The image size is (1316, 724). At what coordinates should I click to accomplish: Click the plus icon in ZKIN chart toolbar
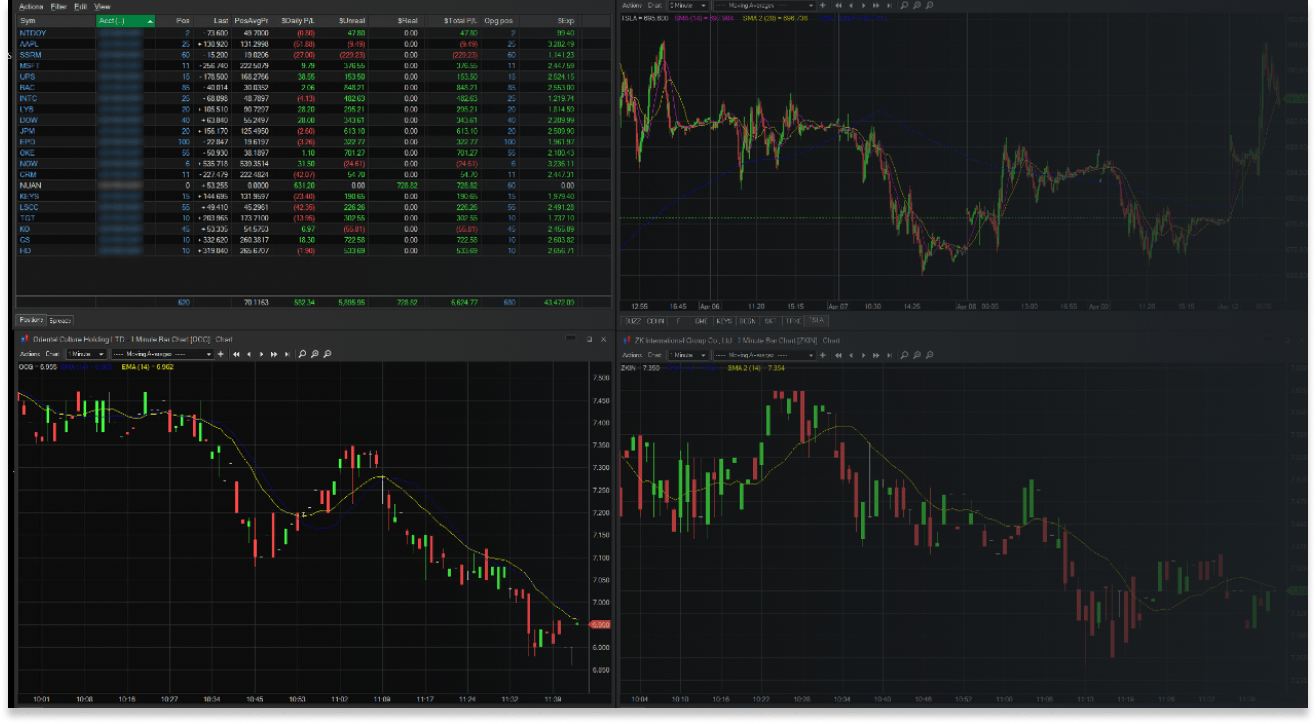823,355
